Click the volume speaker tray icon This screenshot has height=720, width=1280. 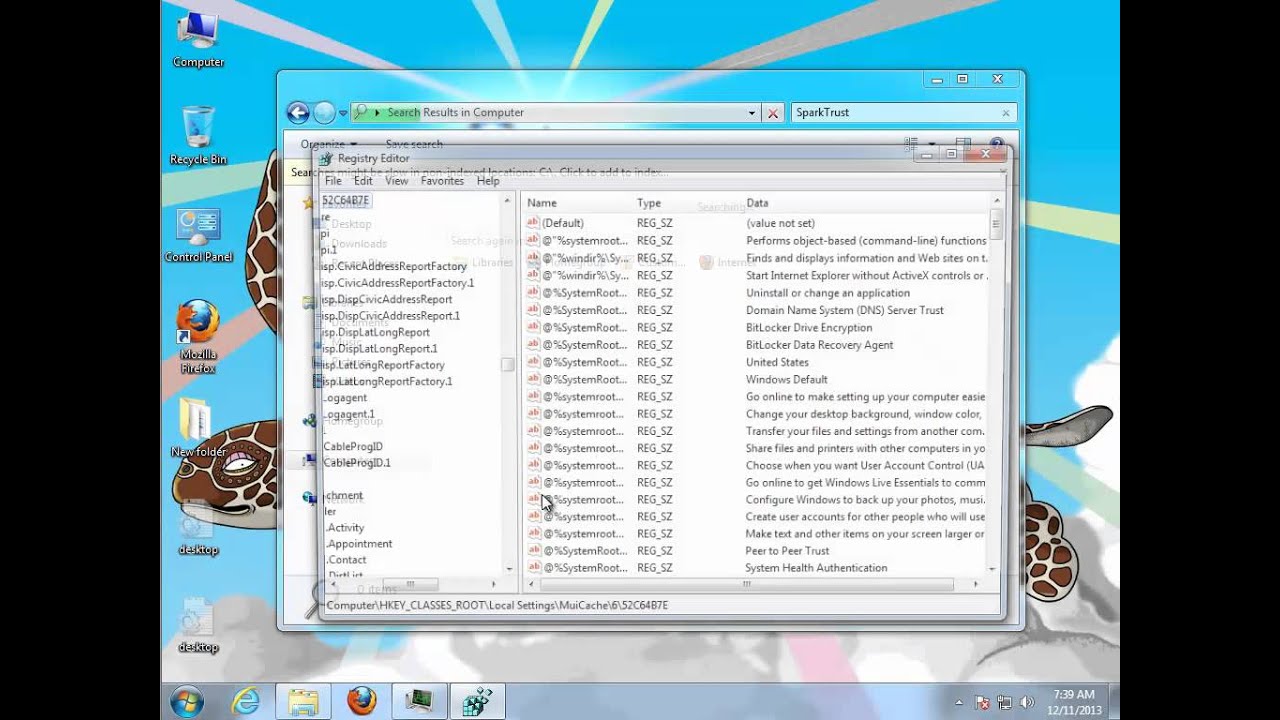(1025, 703)
